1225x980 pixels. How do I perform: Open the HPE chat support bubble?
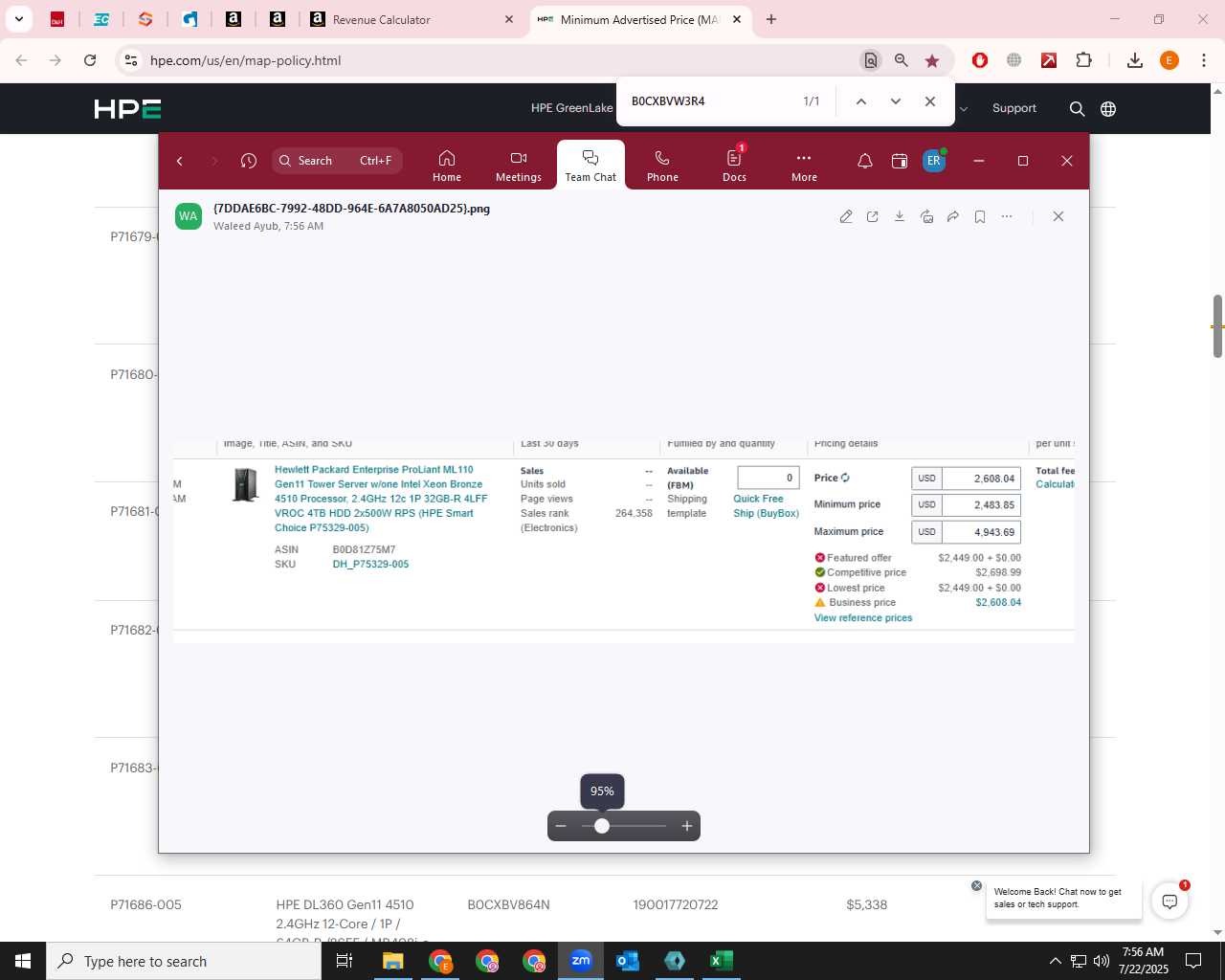1169,901
